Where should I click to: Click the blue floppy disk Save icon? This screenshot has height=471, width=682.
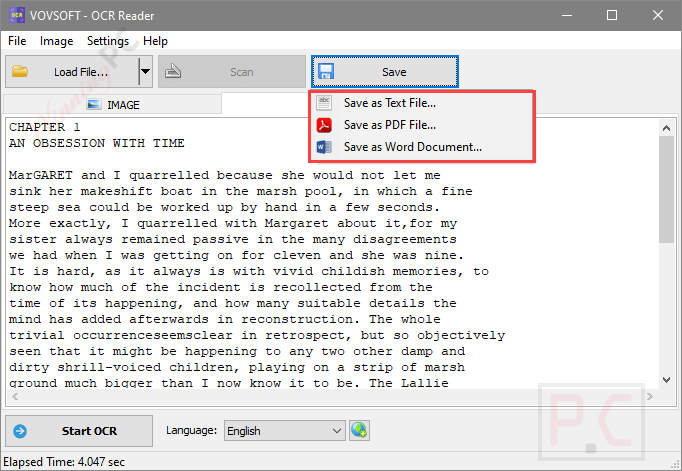(x=326, y=71)
